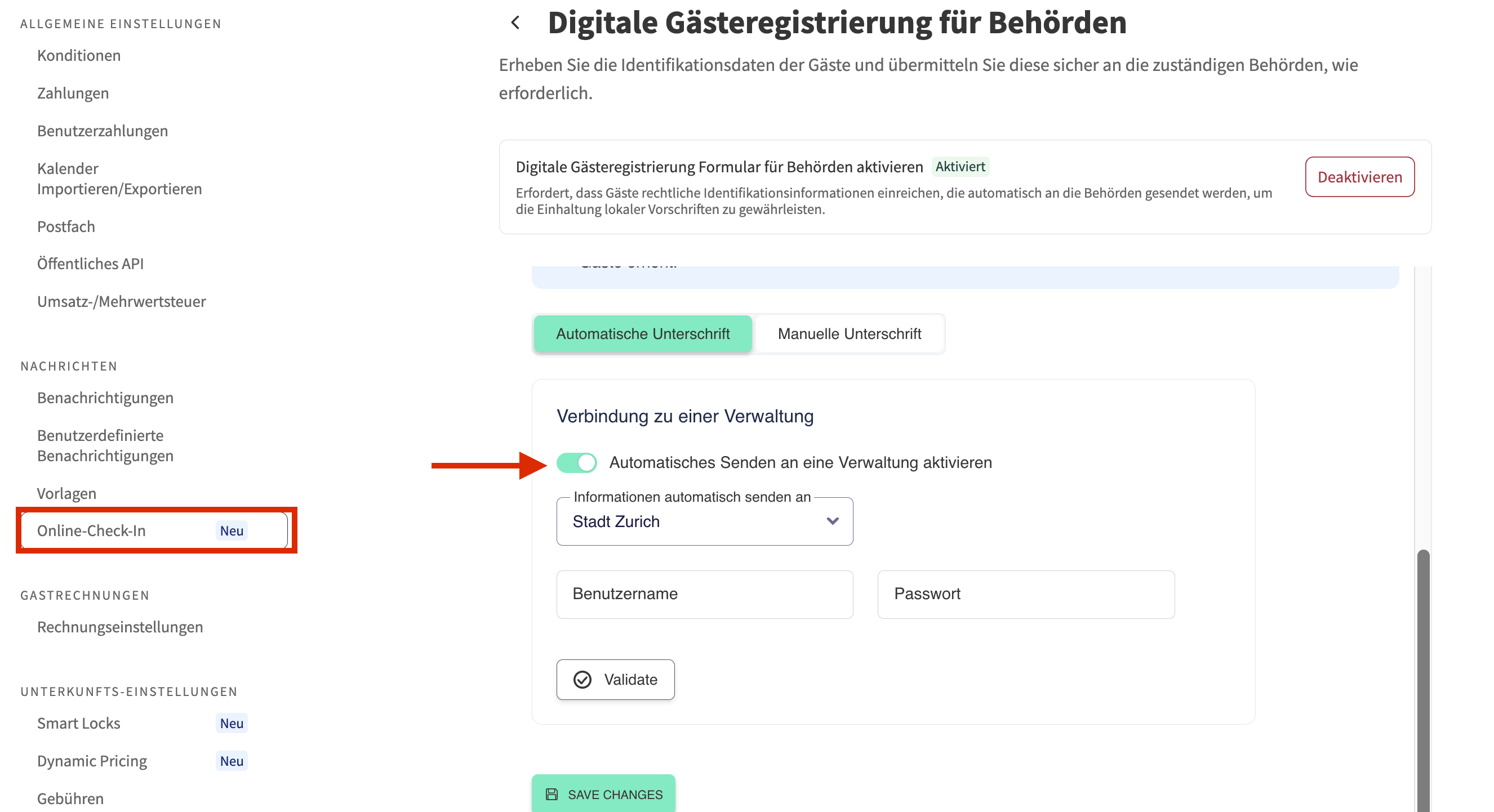Click the dropdown chevron arrow in Stadt Zurich field
1494x812 pixels.
click(832, 521)
